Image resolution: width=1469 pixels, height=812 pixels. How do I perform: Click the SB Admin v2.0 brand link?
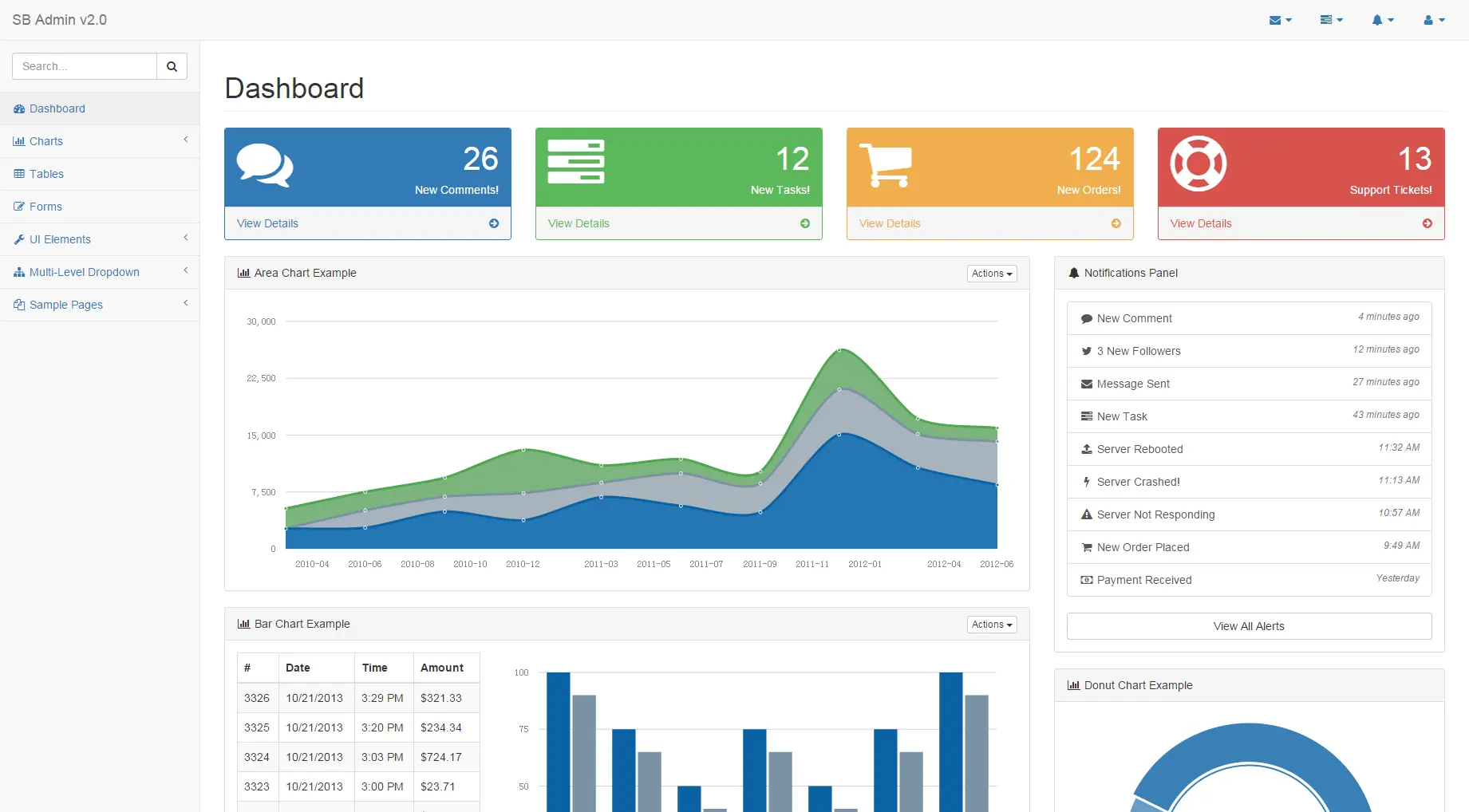click(60, 20)
